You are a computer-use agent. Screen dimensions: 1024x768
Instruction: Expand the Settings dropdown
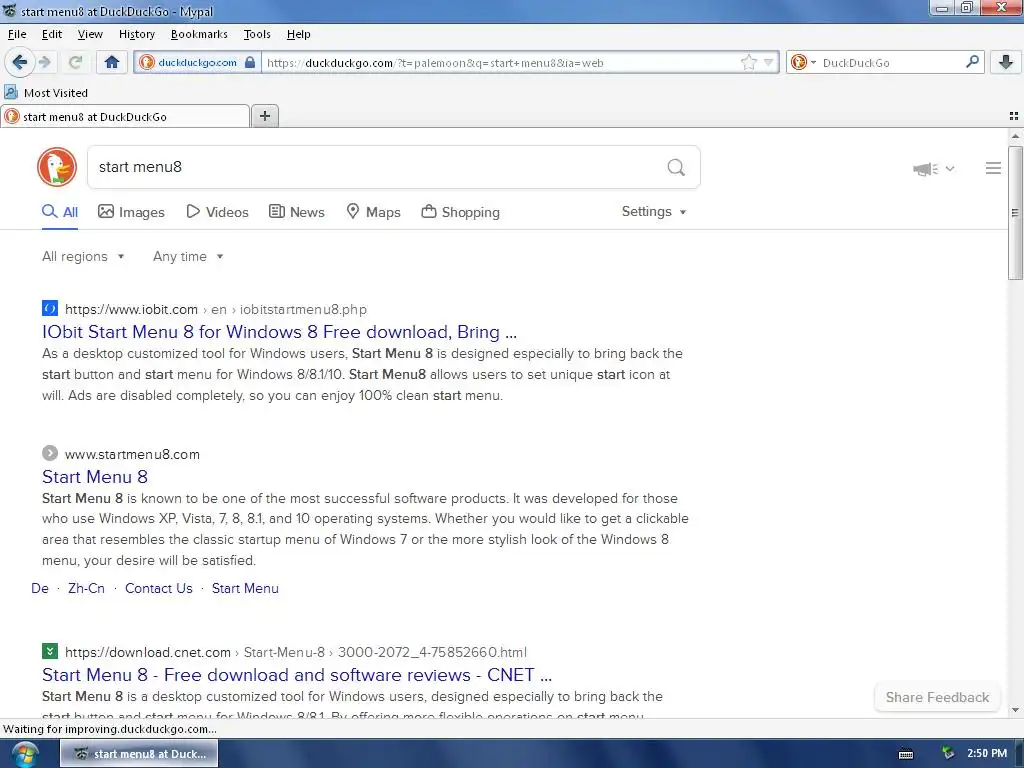point(654,212)
